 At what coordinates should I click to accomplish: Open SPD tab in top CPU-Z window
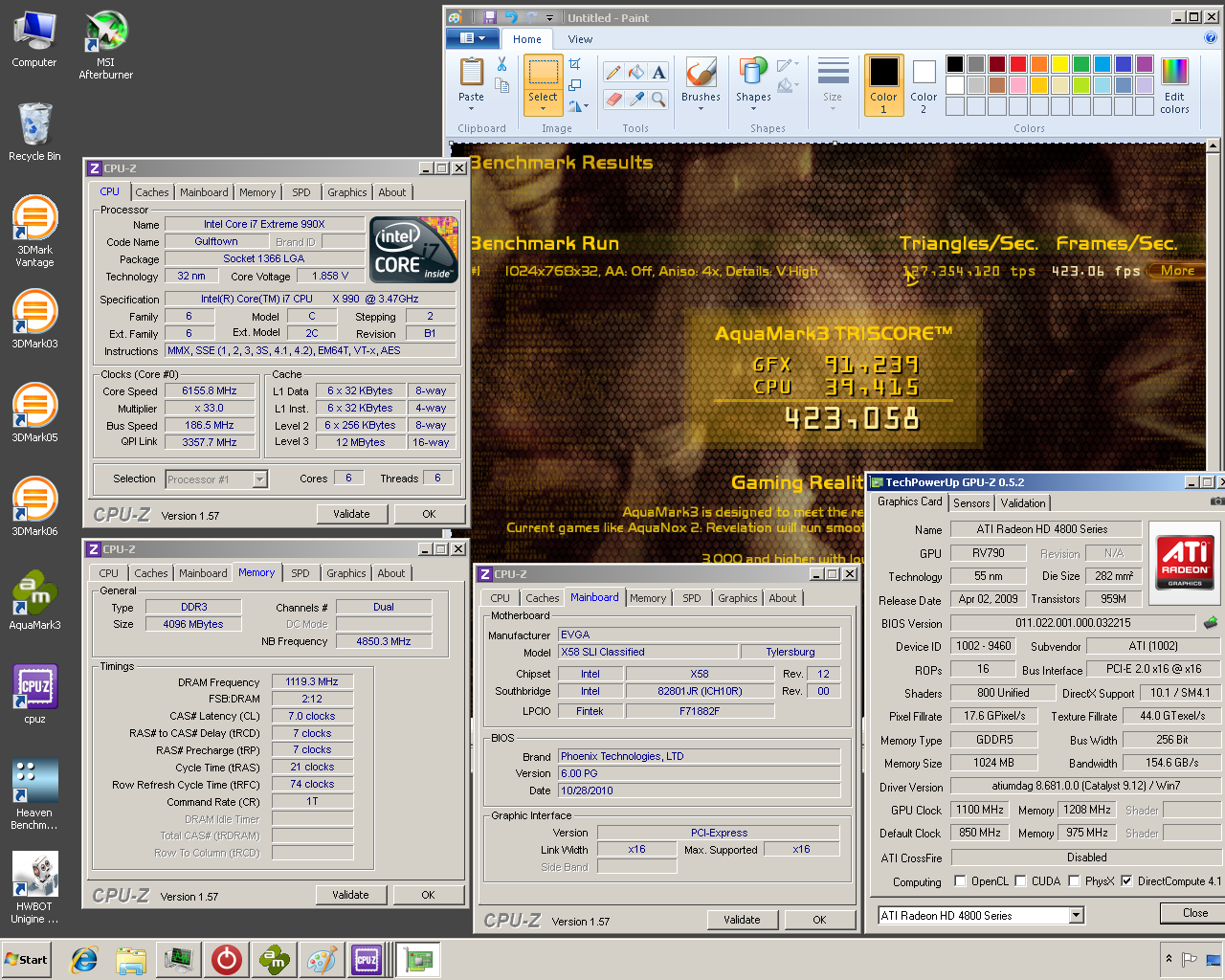(x=301, y=192)
